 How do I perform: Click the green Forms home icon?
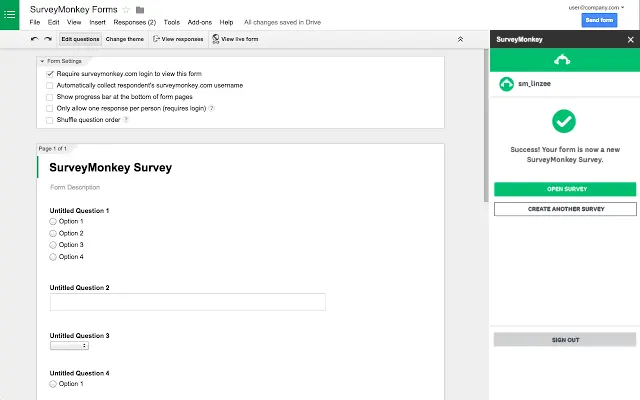[9, 15]
